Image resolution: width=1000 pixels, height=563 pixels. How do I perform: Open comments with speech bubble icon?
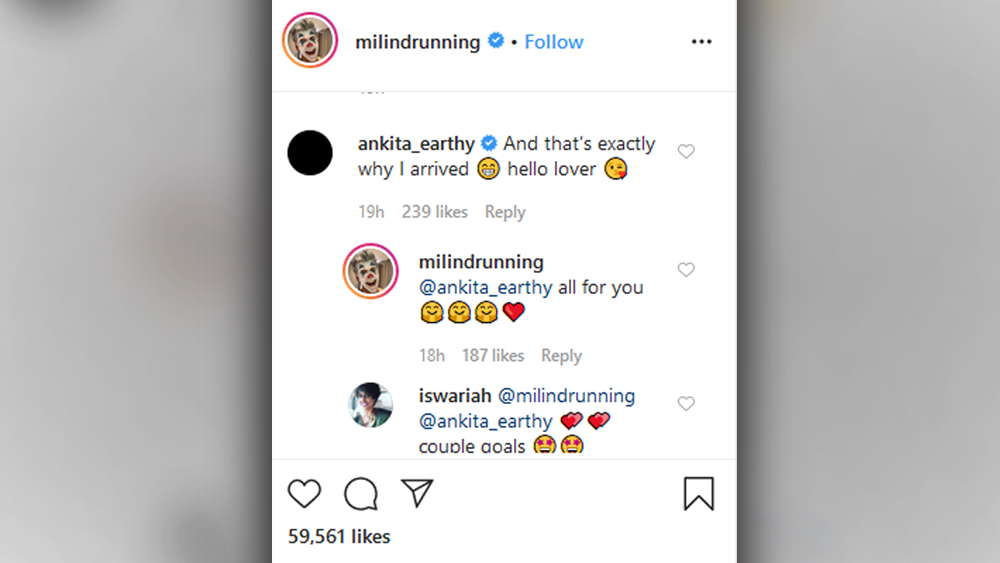[x=360, y=494]
